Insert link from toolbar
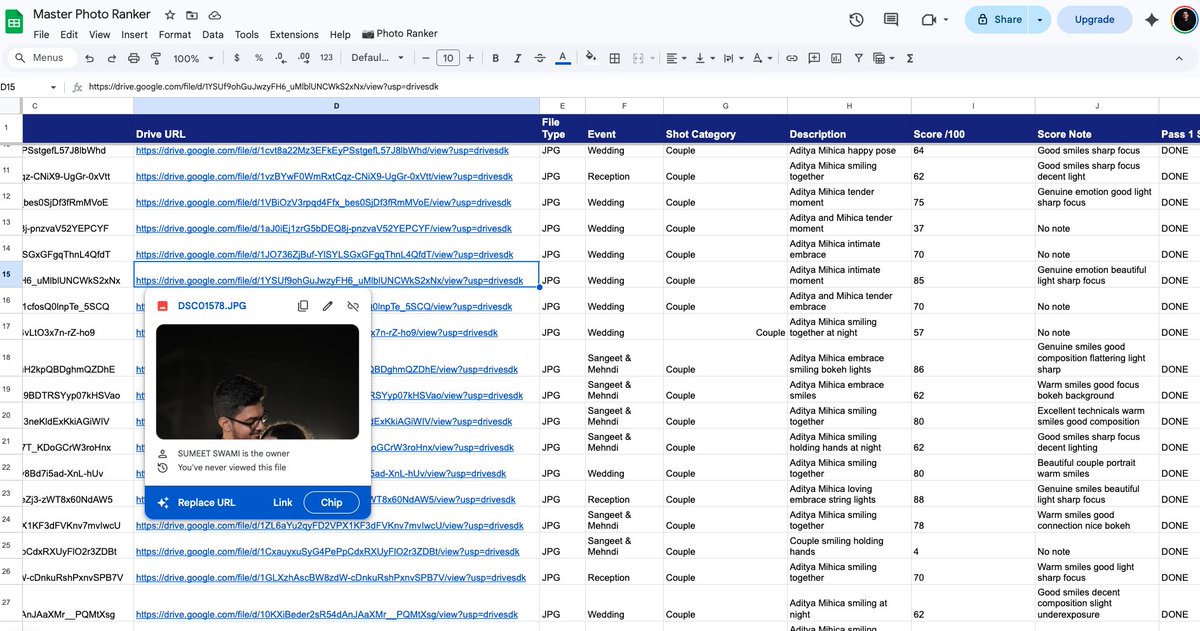Screen dimensions: 1200x631 [x=791, y=58]
